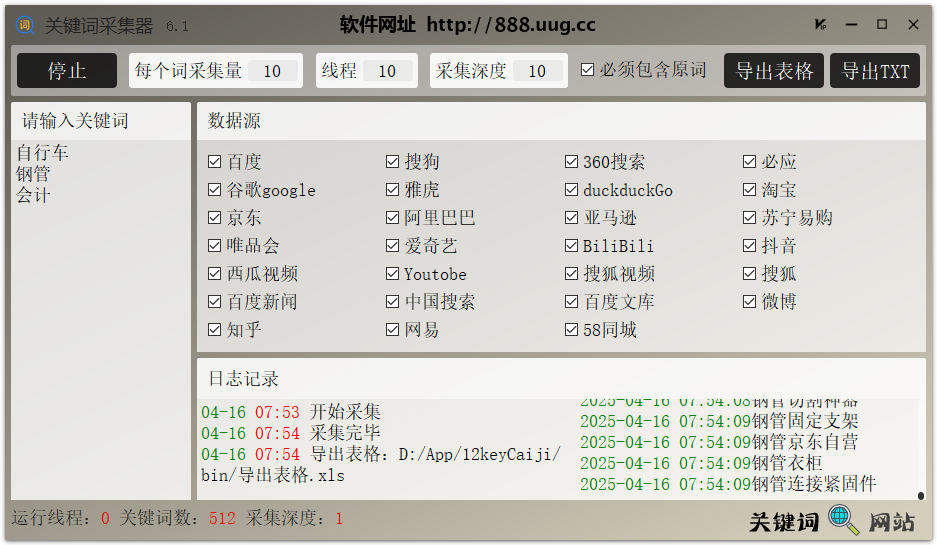Disable the 百度文库 source

[x=571, y=301]
